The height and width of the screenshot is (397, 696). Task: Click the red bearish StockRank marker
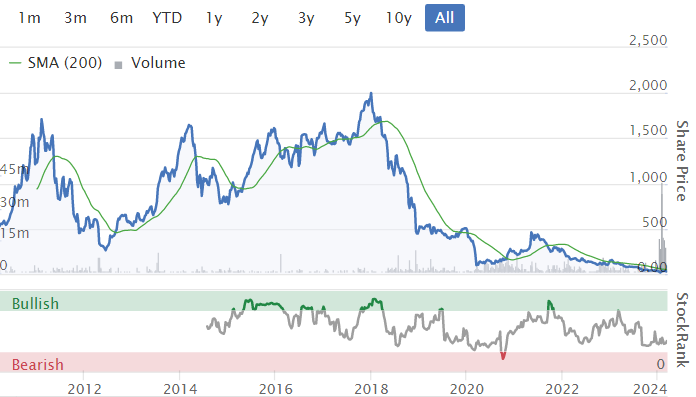tap(503, 356)
